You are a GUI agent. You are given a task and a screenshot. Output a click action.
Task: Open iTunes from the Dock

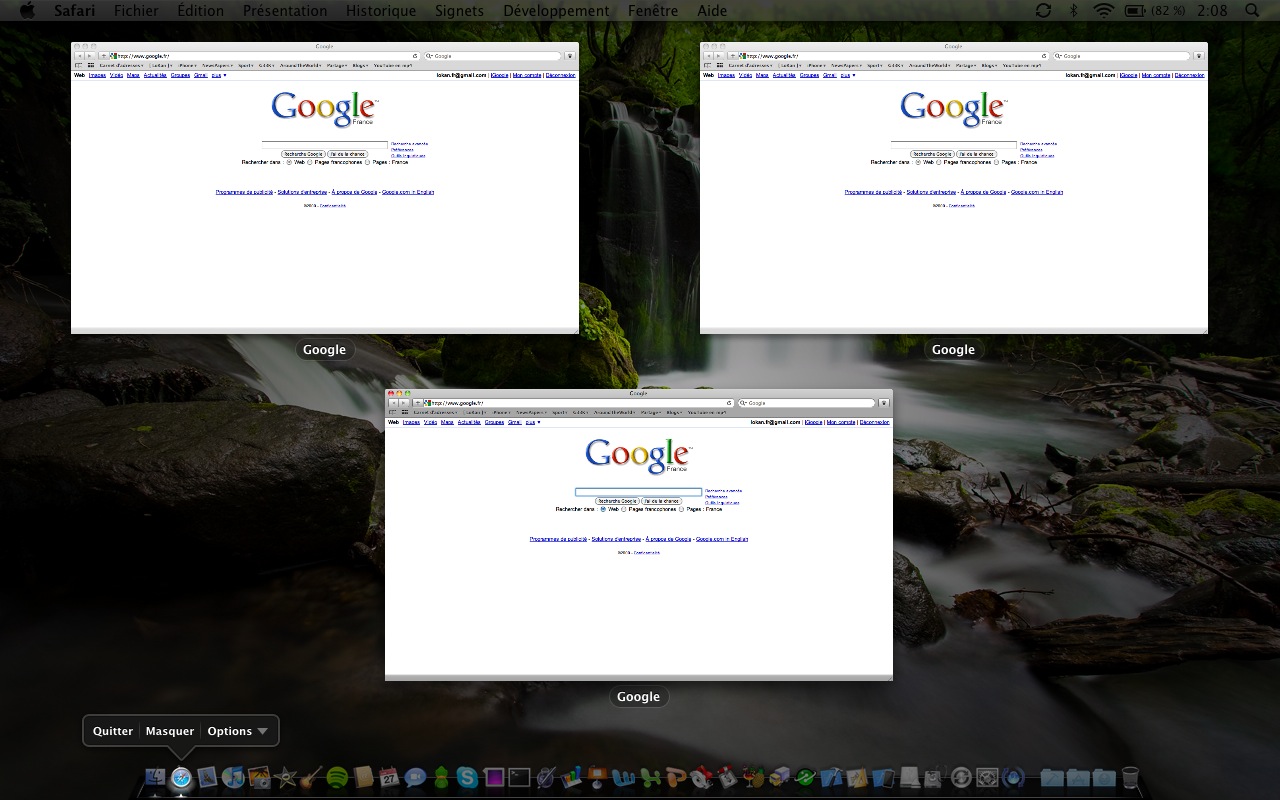tap(233, 776)
